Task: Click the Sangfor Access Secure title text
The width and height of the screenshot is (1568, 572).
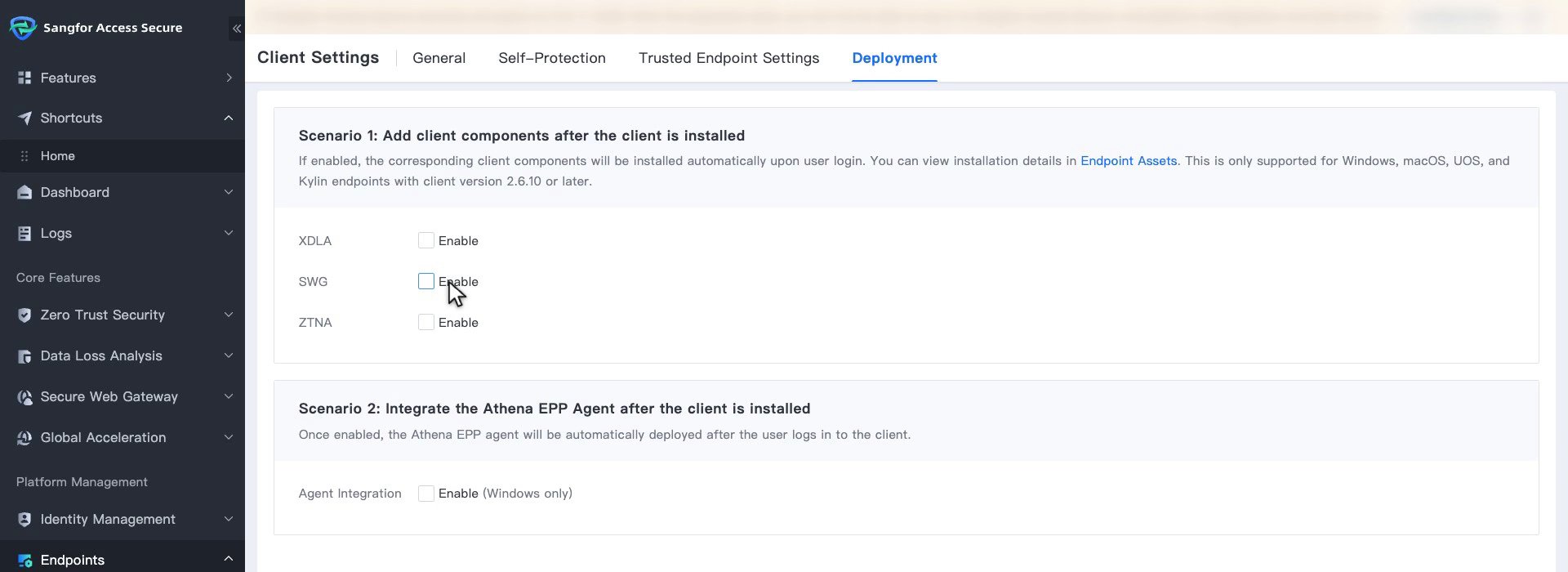Action: coord(113,28)
